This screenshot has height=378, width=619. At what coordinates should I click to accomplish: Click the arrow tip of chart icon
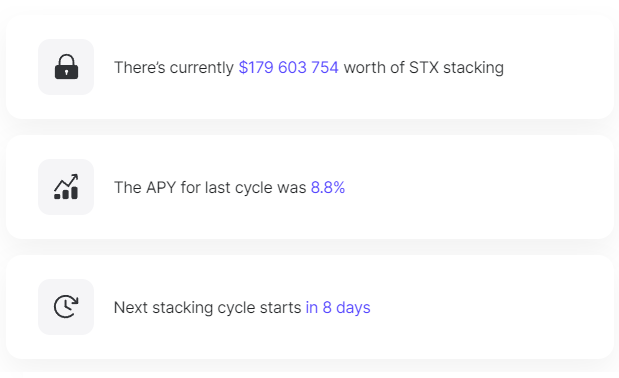pyautogui.click(x=75, y=176)
